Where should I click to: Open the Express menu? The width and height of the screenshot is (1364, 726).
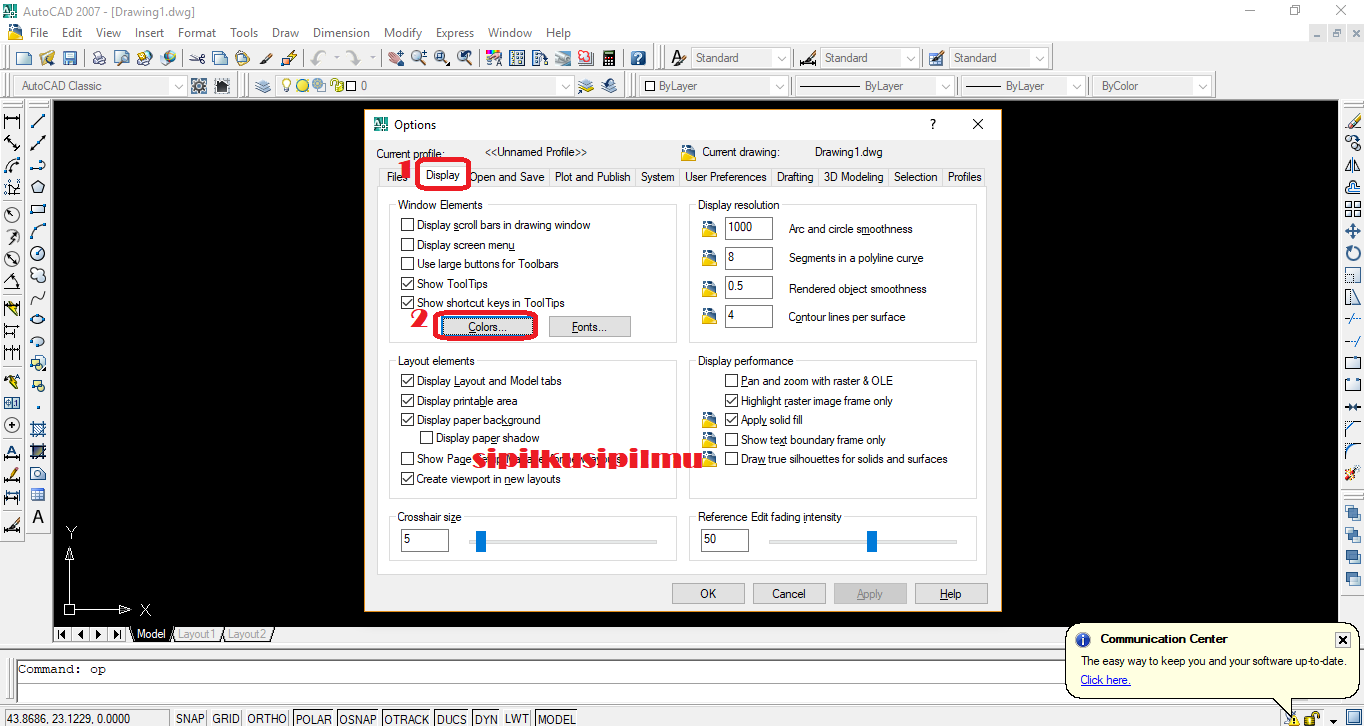click(x=455, y=33)
